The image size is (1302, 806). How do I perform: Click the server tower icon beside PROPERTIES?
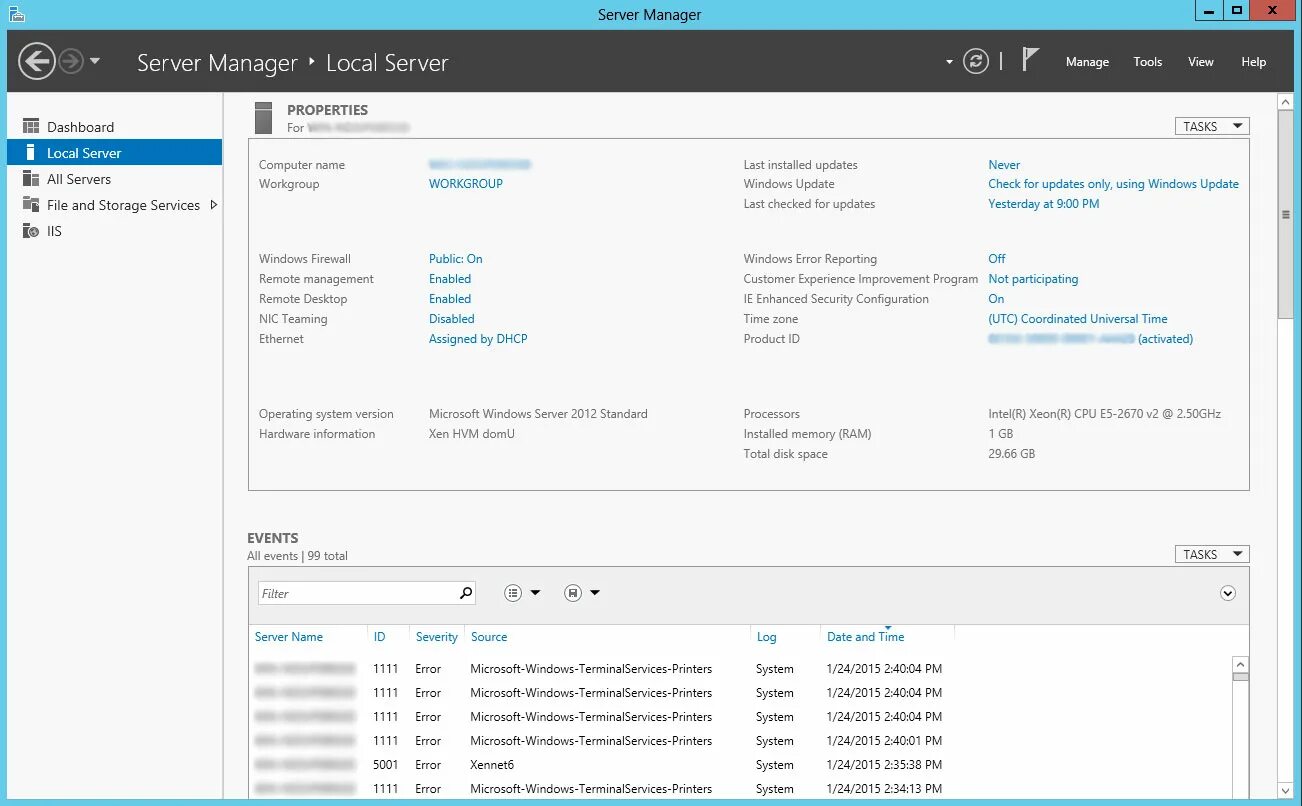(x=263, y=118)
